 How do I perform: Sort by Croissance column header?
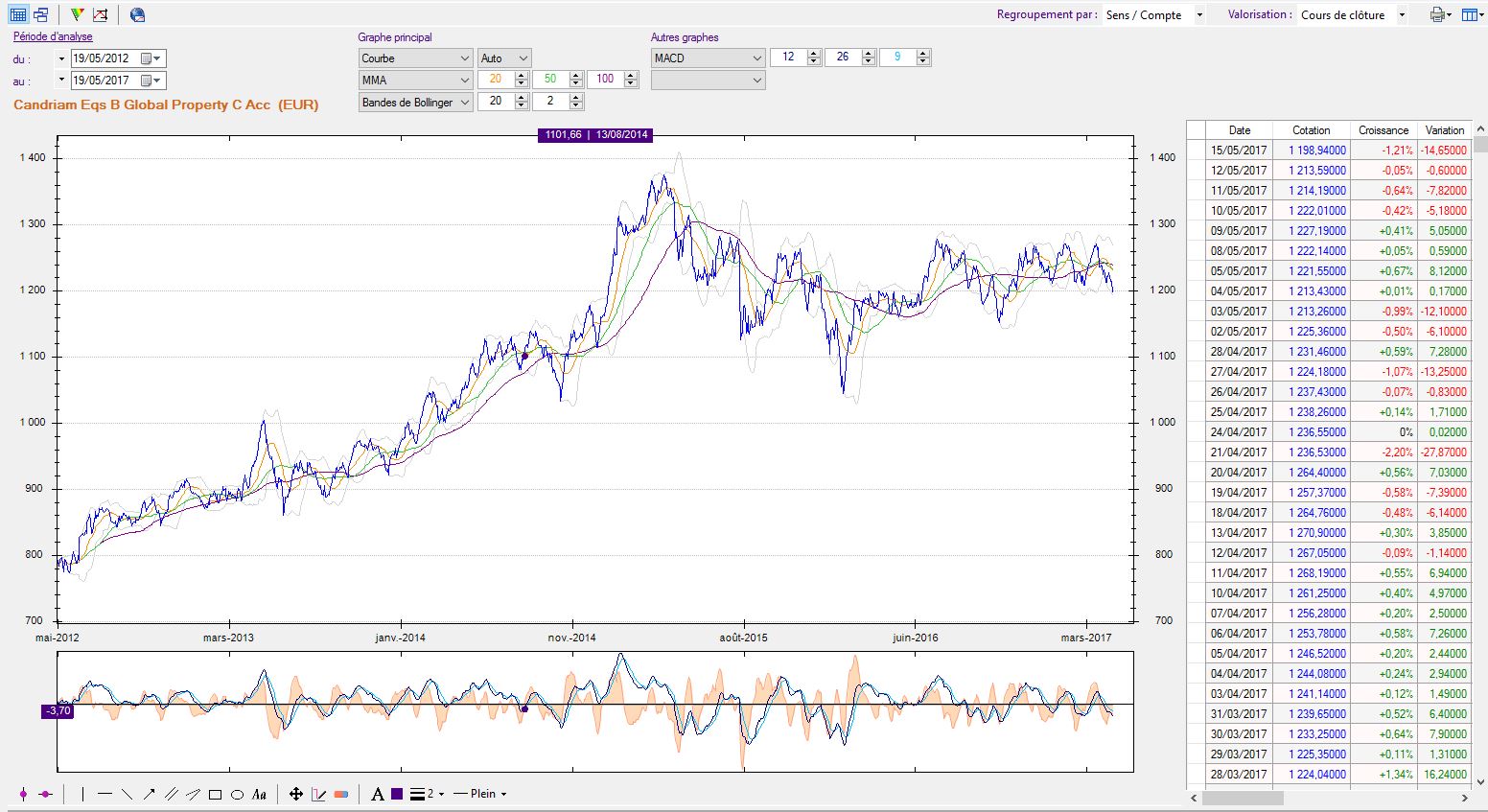coord(1383,129)
